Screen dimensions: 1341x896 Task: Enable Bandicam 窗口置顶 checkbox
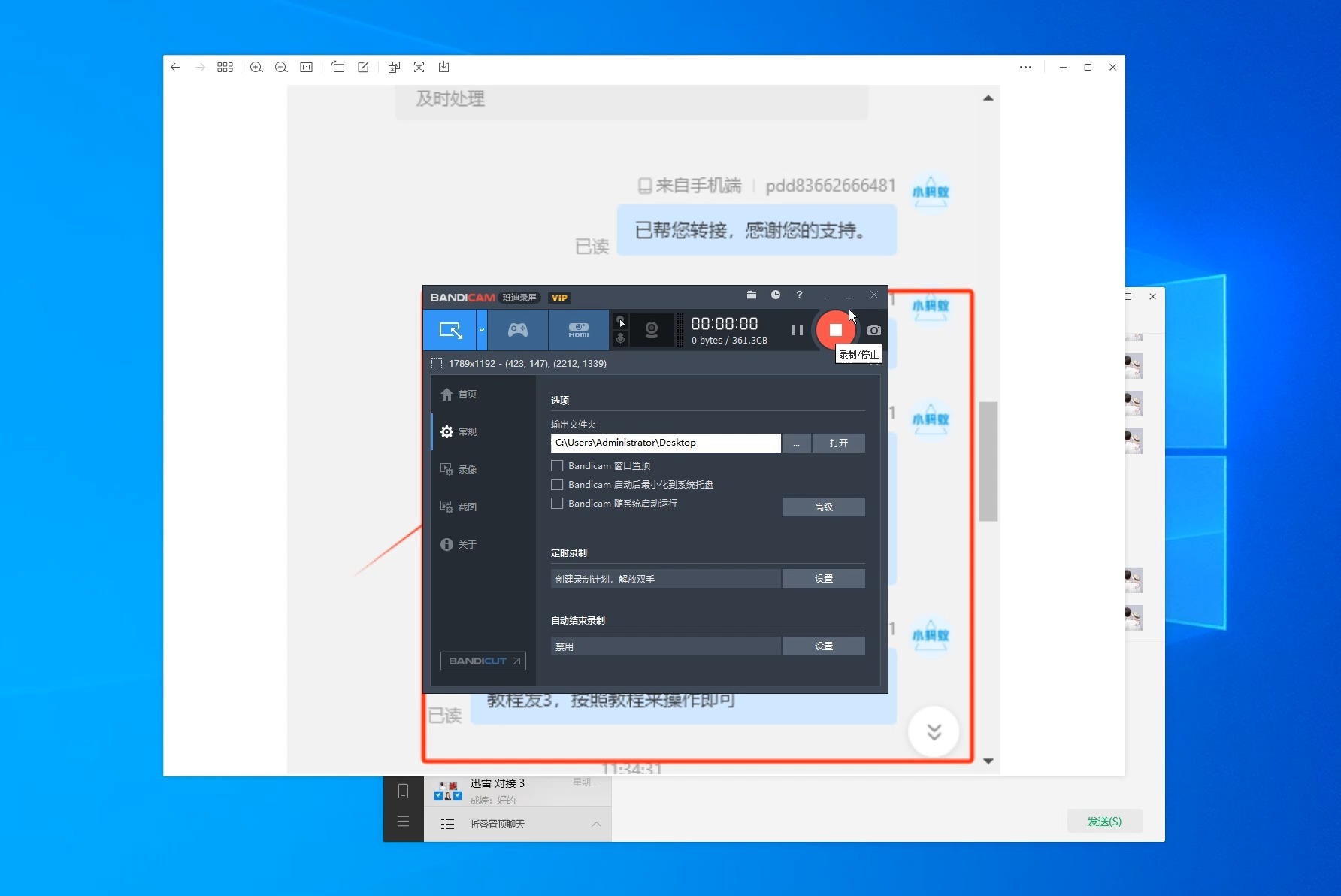point(557,466)
